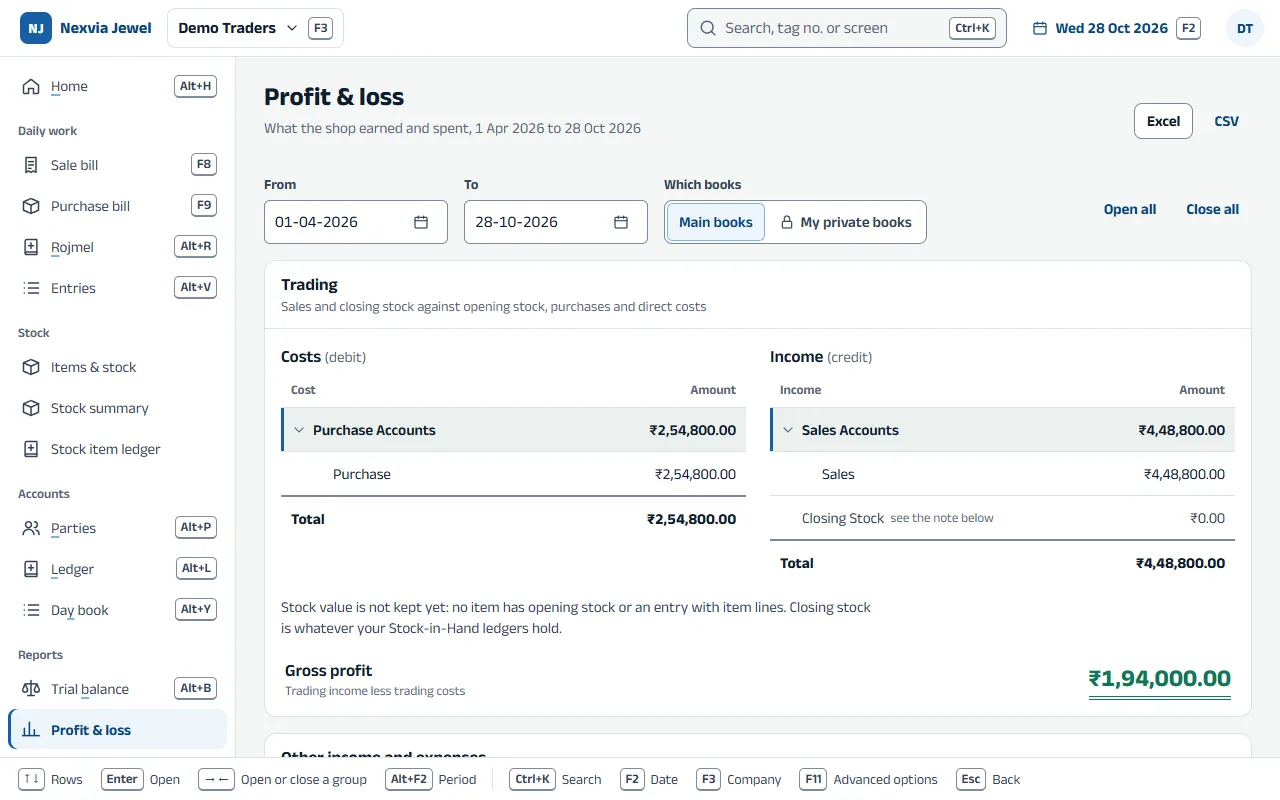Open Profit & loss report in sidebar
This screenshot has height=800, width=1280.
(118, 730)
